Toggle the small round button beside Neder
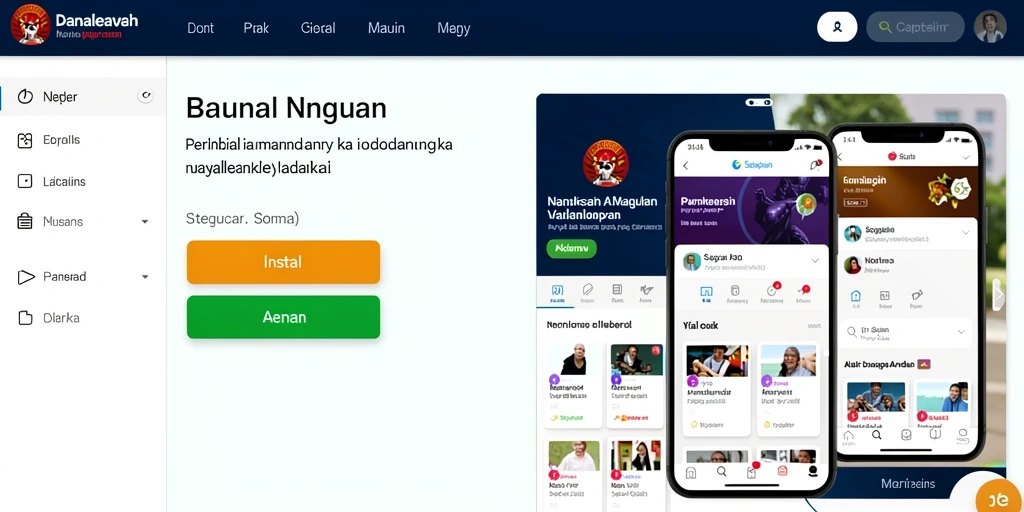1024x512 pixels. pyautogui.click(x=145, y=96)
